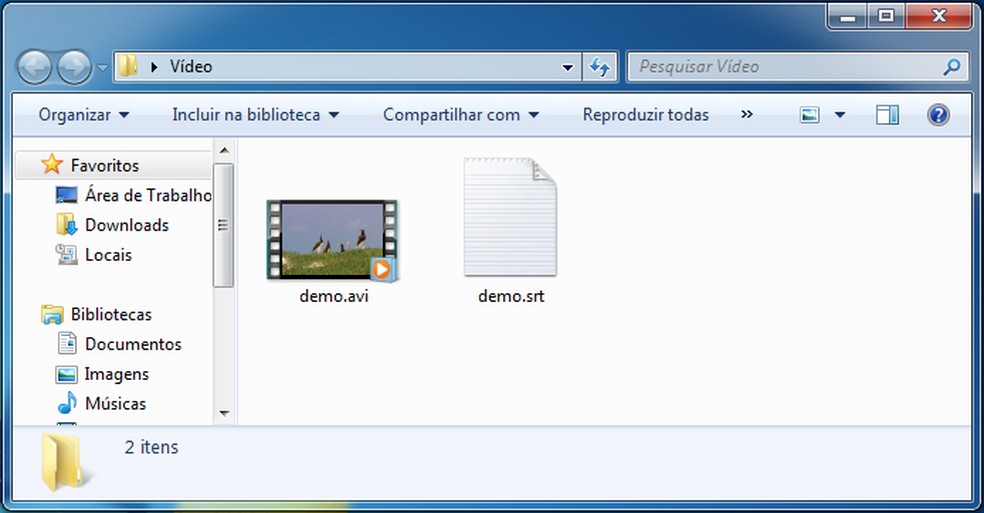Image resolution: width=984 pixels, height=513 pixels.
Task: Minimize the Vídeo Explorer window
Action: tap(848, 16)
